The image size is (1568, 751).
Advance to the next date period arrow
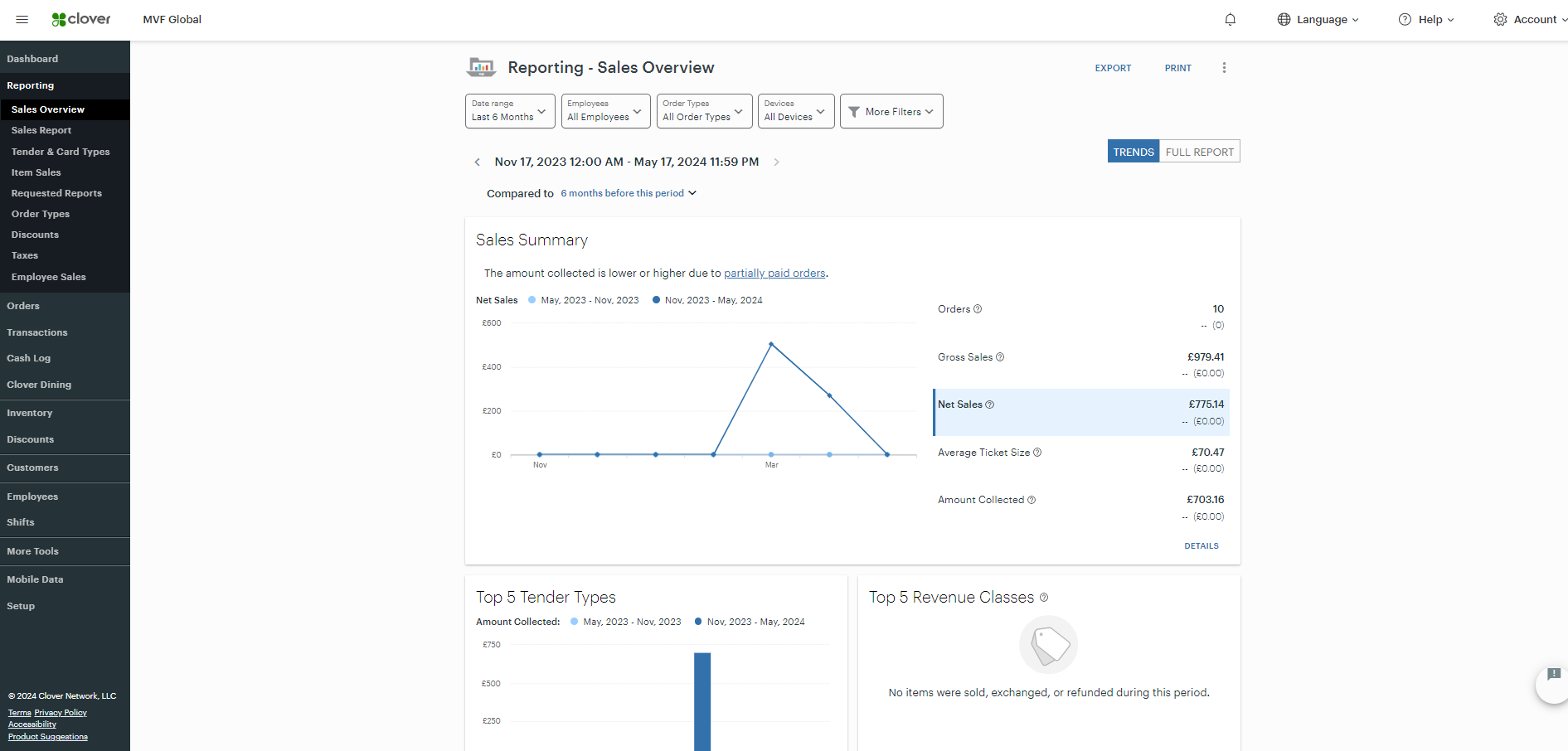777,162
